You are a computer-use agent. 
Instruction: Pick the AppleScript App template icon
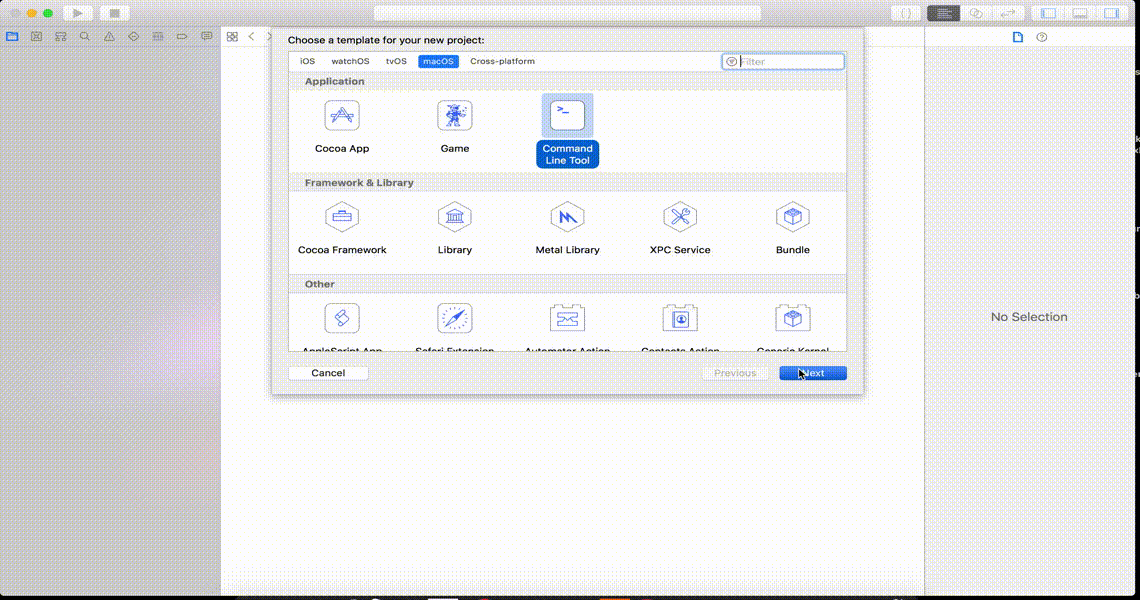point(342,319)
